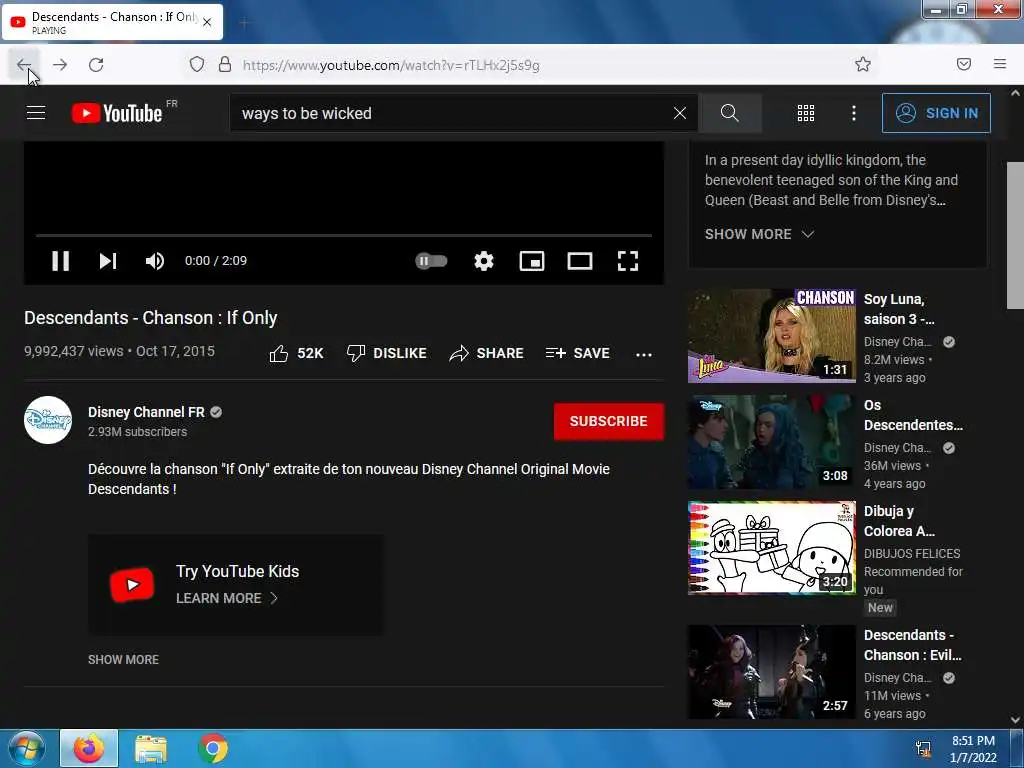
Task: Select the Descendants - Chanson tab
Action: tap(112, 22)
